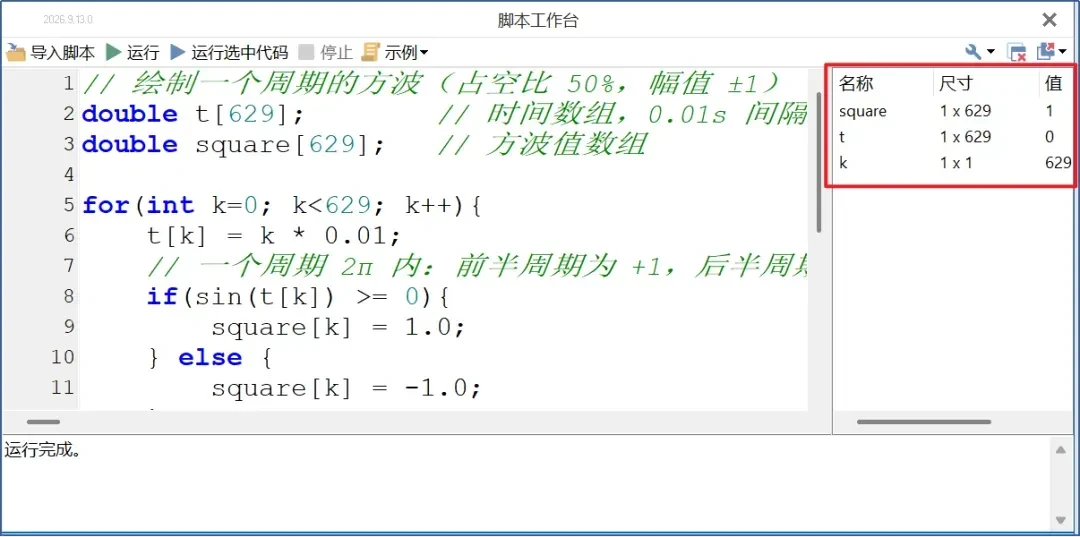Click the 值 column header
1080x537 pixels.
pyautogui.click(x=1054, y=84)
